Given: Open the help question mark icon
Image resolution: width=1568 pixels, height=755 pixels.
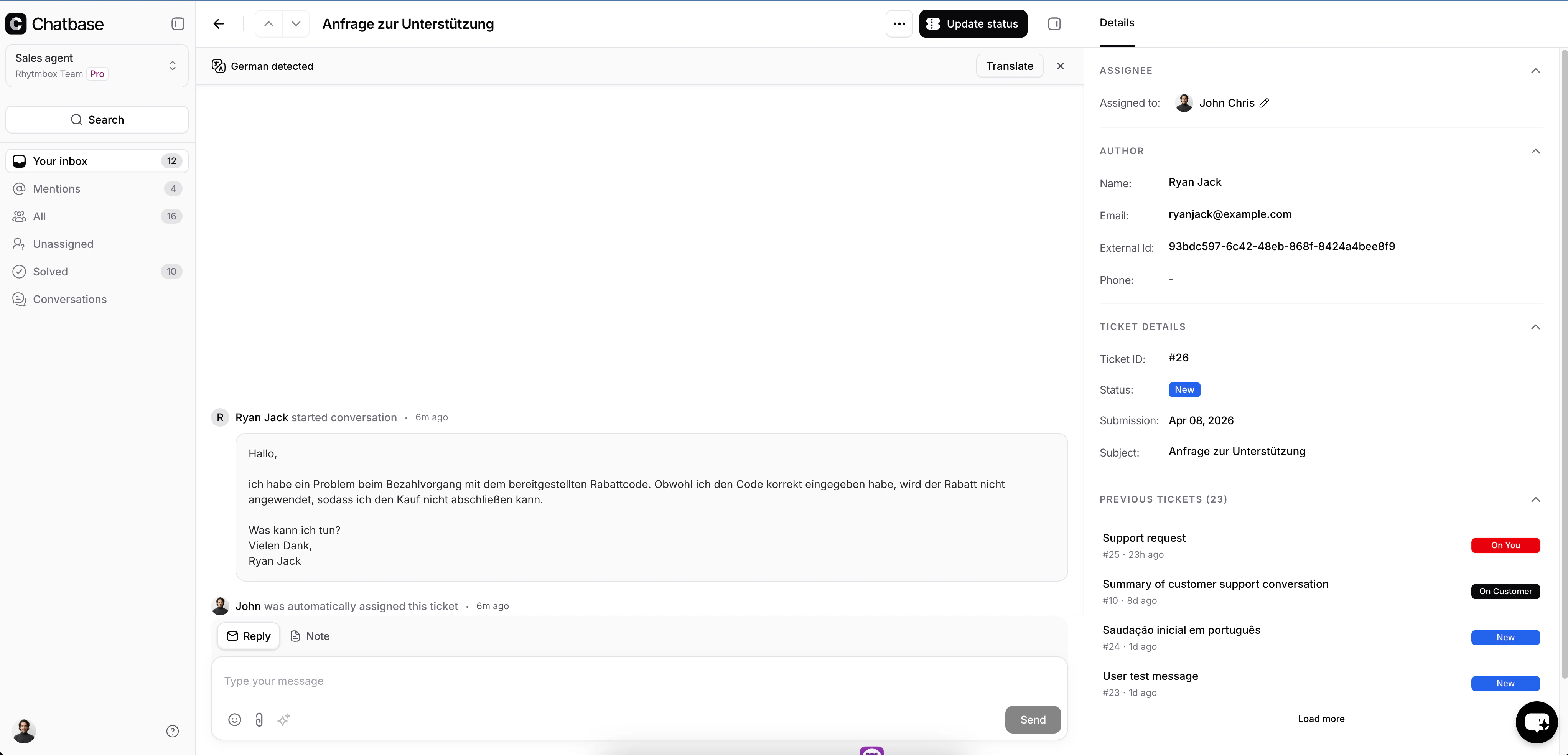Looking at the screenshot, I should pos(172,731).
